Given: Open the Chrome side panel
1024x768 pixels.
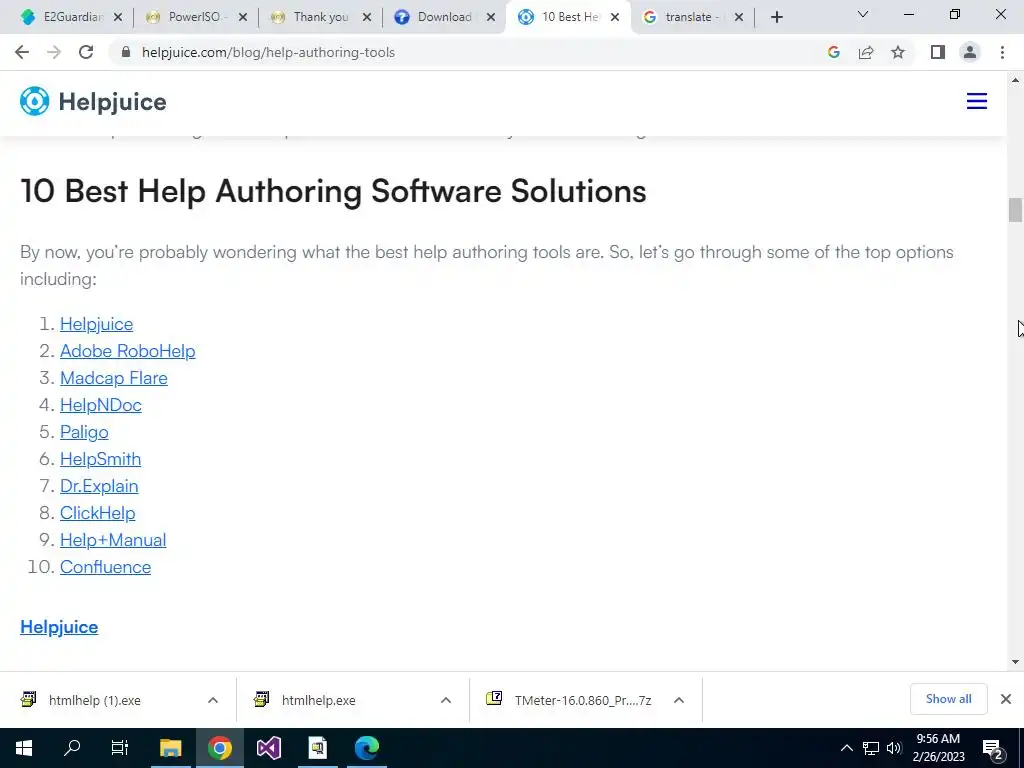Looking at the screenshot, I should tap(938, 52).
